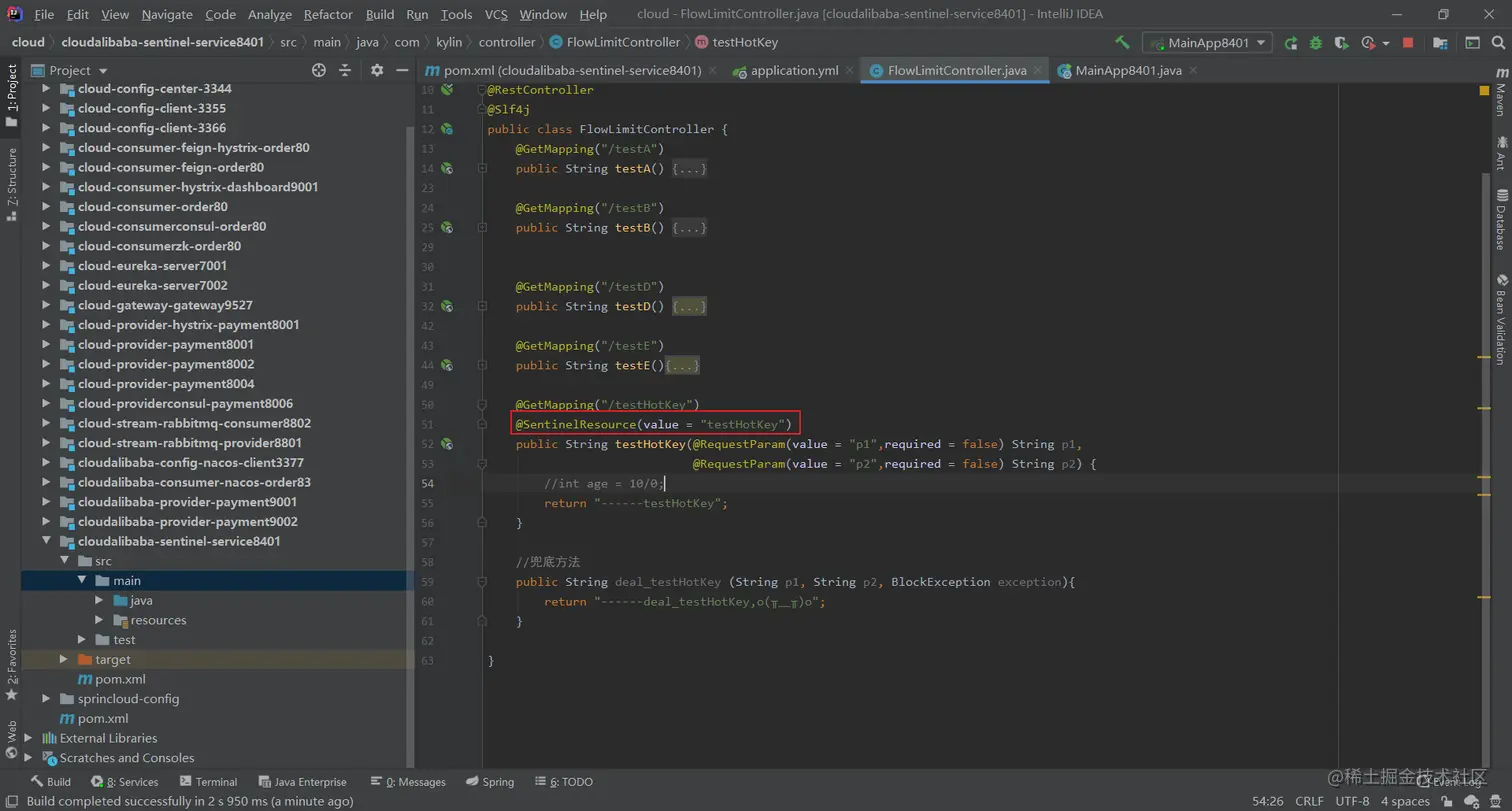1512x811 pixels.
Task: Rerun MainApp8401 using the rerun icon
Action: pos(1291,43)
